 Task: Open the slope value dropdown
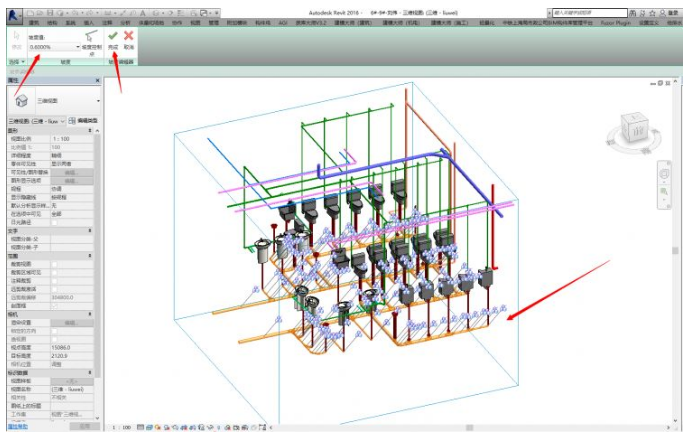77,47
